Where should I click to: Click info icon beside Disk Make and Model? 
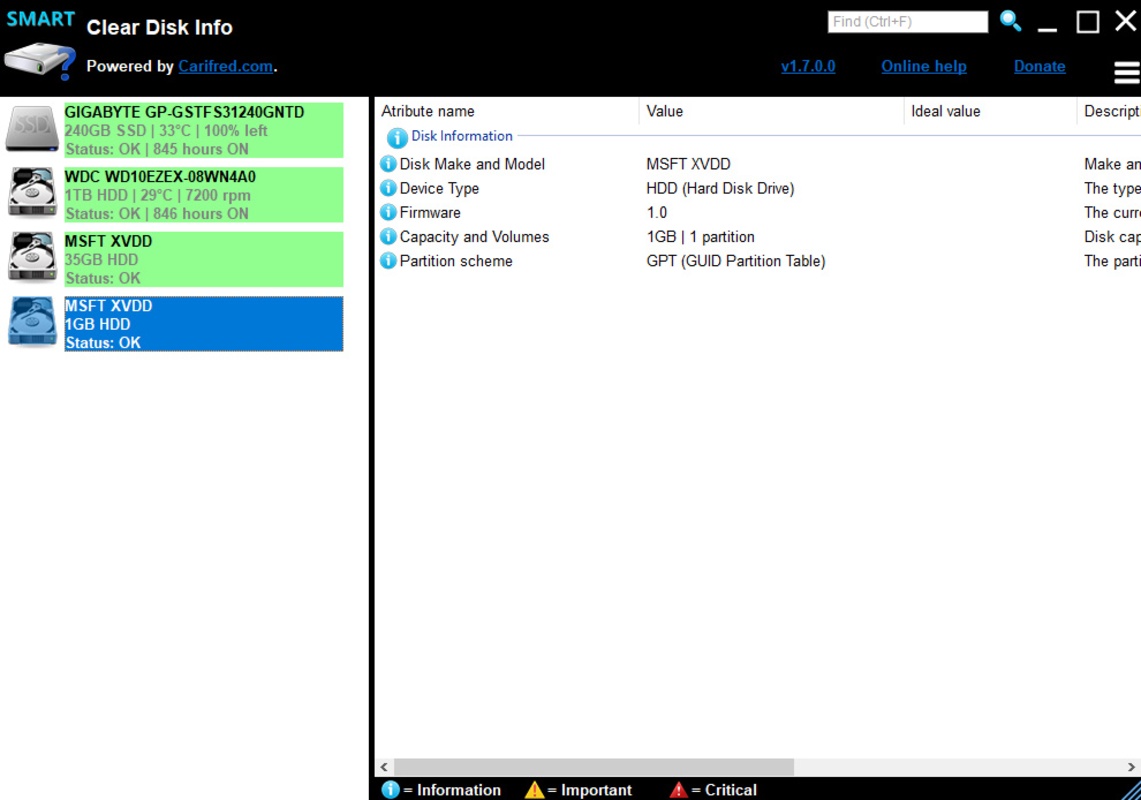pyautogui.click(x=389, y=165)
